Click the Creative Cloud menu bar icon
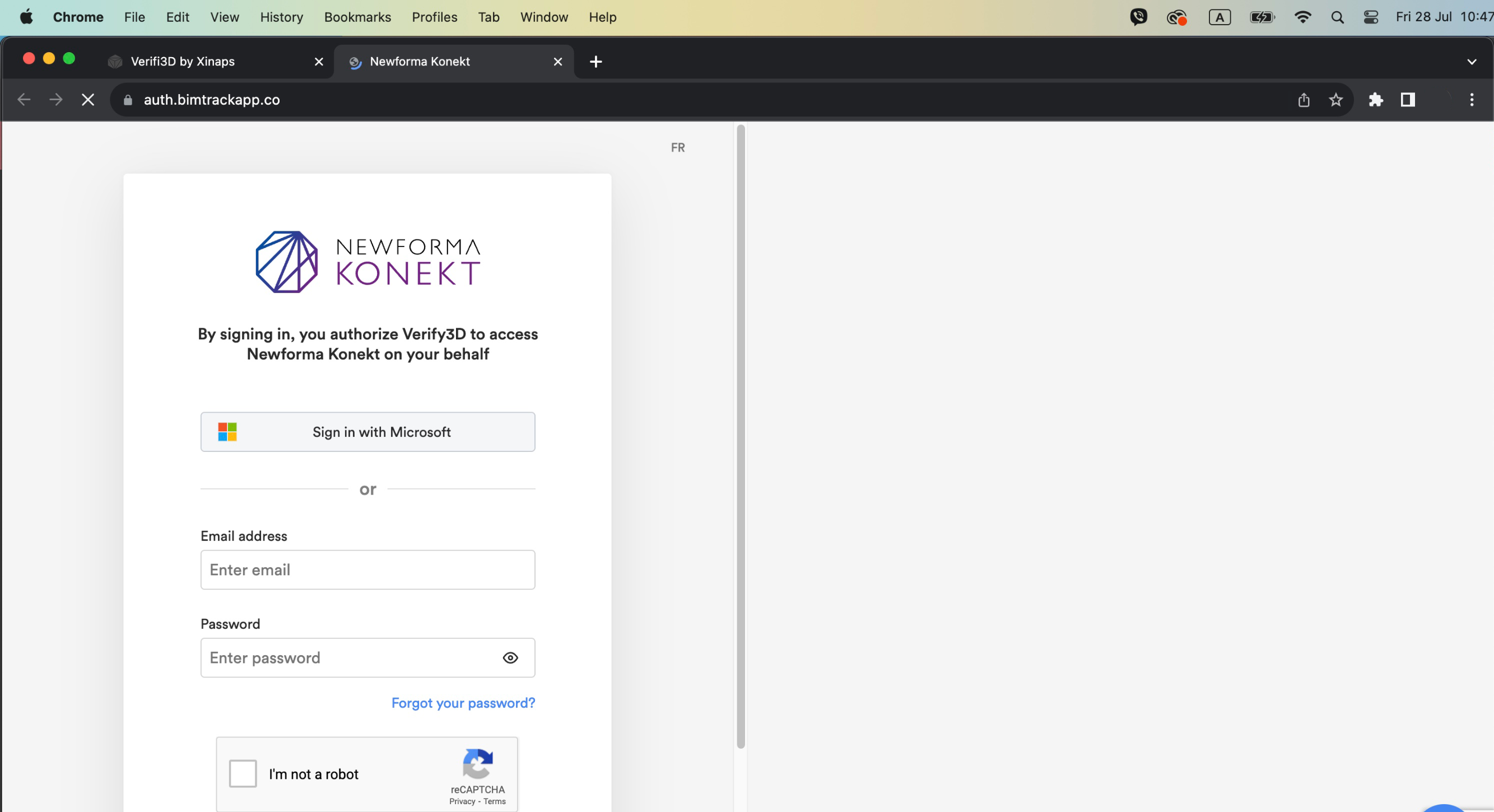Viewport: 1494px width, 812px height. (x=1177, y=17)
